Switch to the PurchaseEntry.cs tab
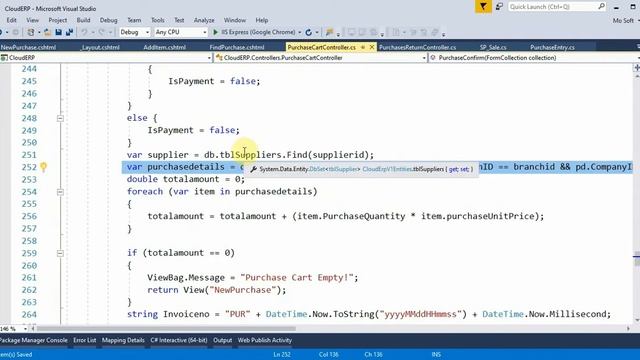The width and height of the screenshot is (640, 360). pyautogui.click(x=552, y=47)
